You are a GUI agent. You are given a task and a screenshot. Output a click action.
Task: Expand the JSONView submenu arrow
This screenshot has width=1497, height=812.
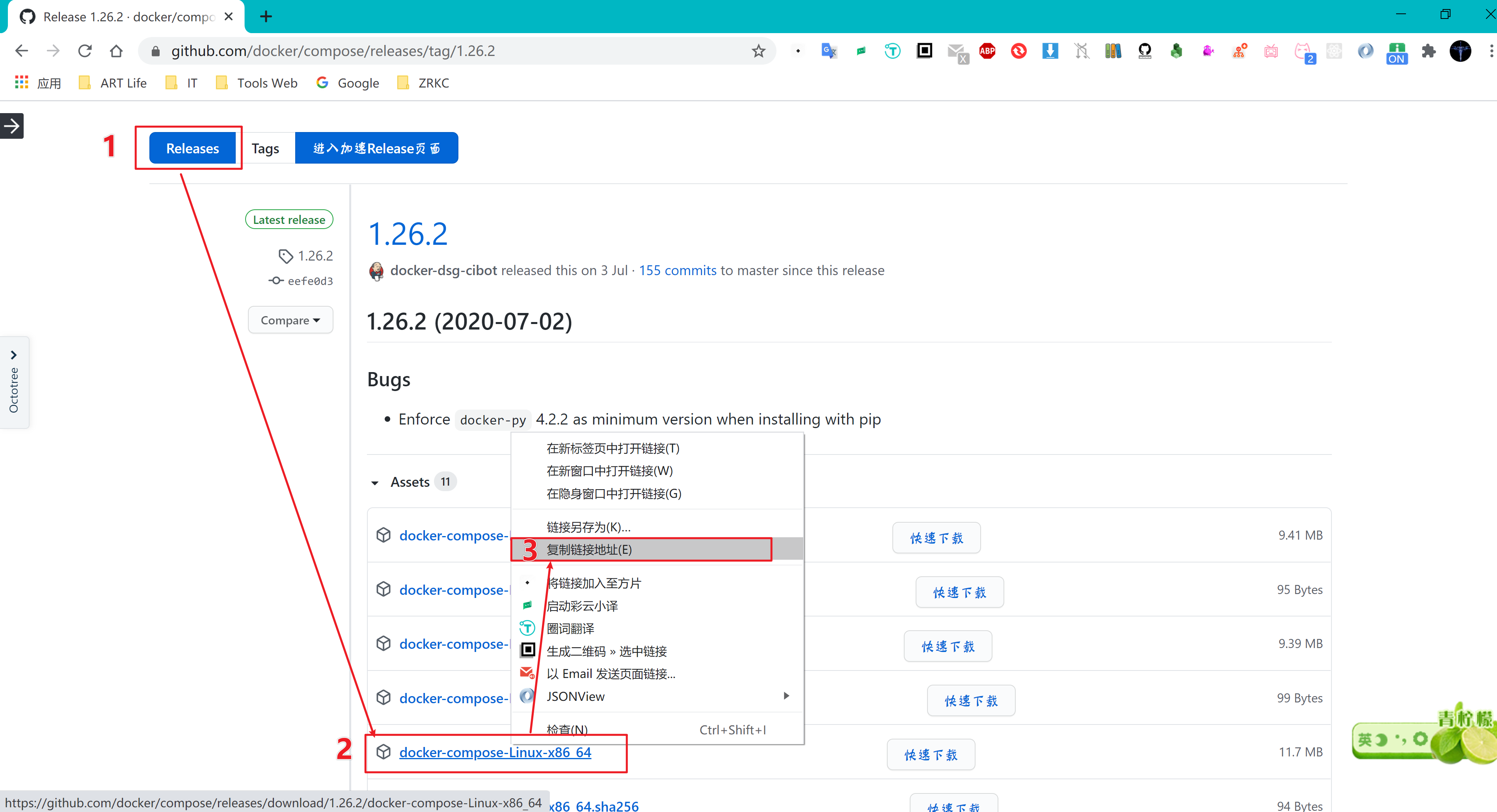(786, 696)
